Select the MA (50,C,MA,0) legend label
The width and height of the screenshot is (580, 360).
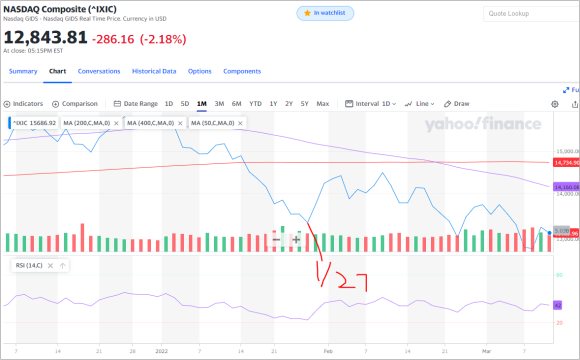212,123
